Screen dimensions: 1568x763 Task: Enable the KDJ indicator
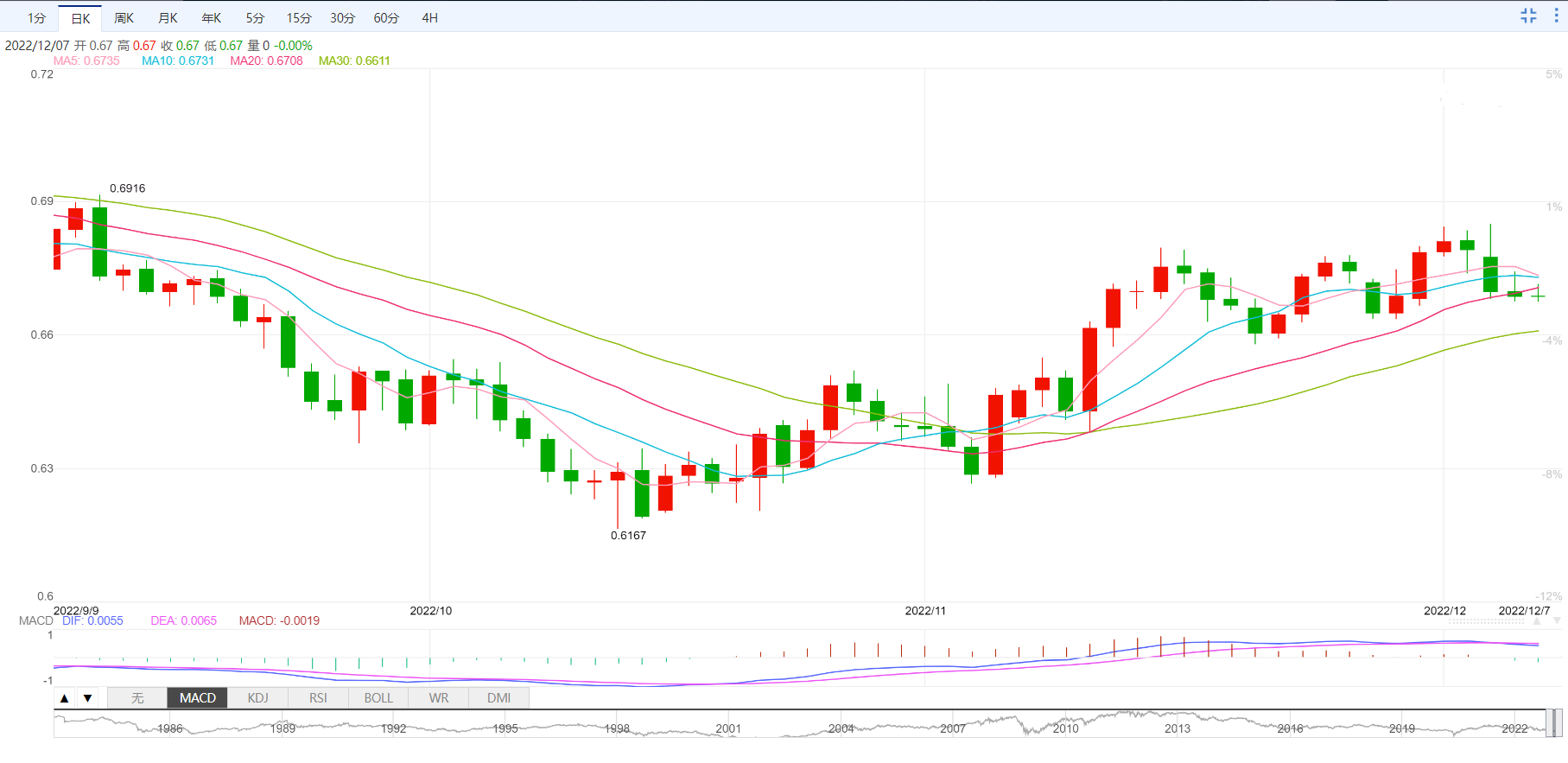[x=257, y=698]
